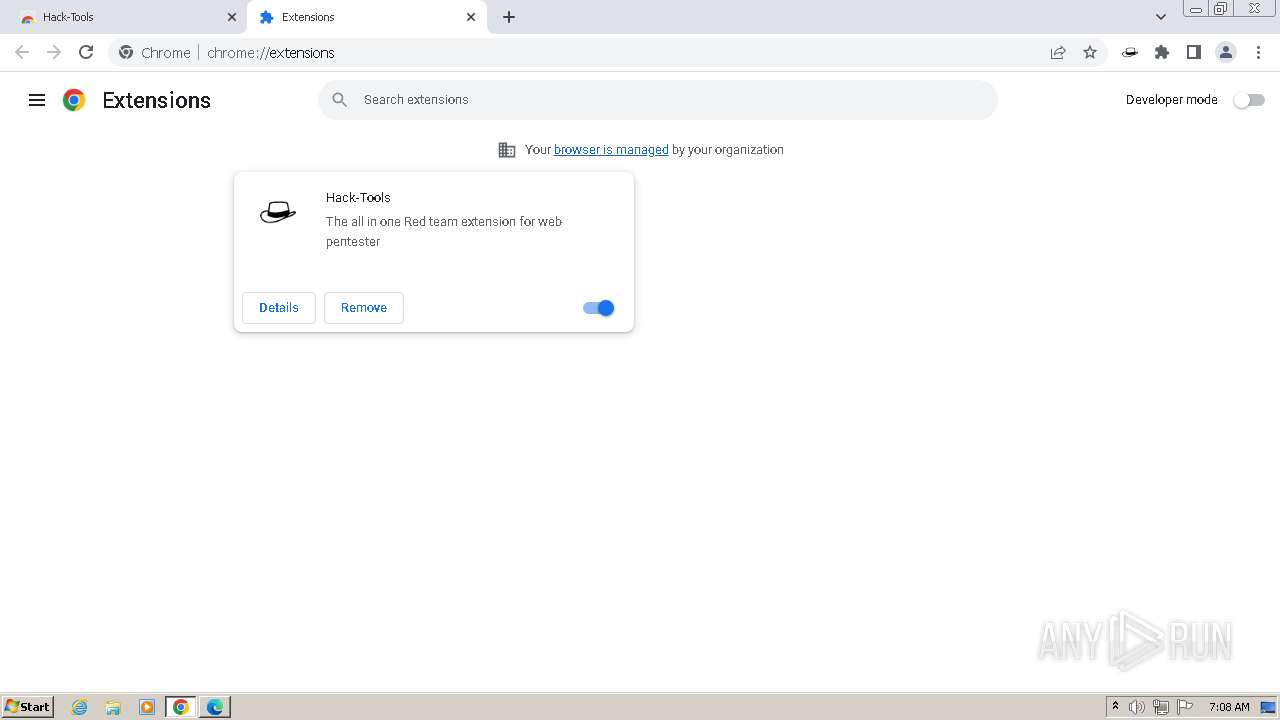The image size is (1280, 720).
Task: Select the Extensions tab
Action: pyautogui.click(x=367, y=17)
